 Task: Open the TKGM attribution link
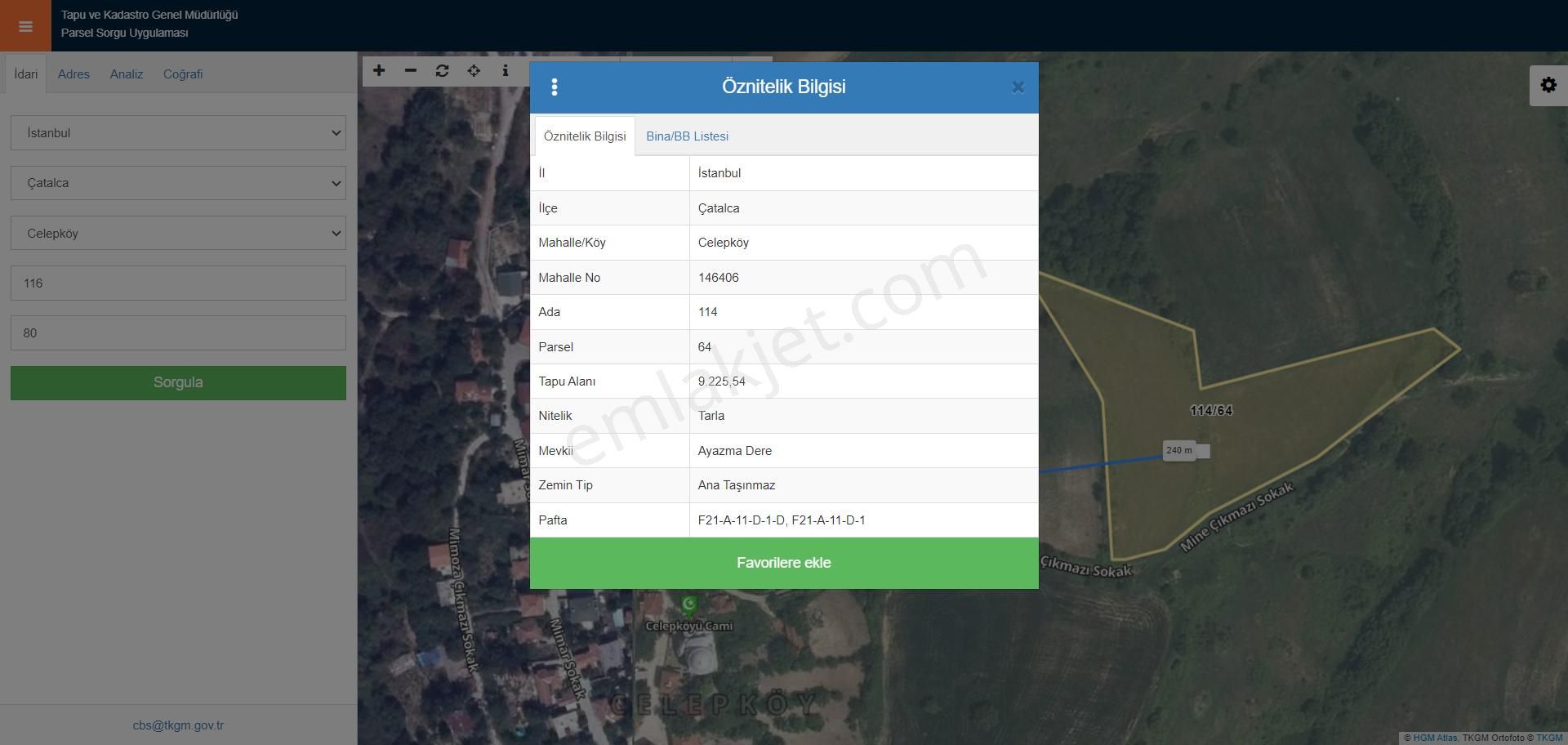pos(1549,738)
